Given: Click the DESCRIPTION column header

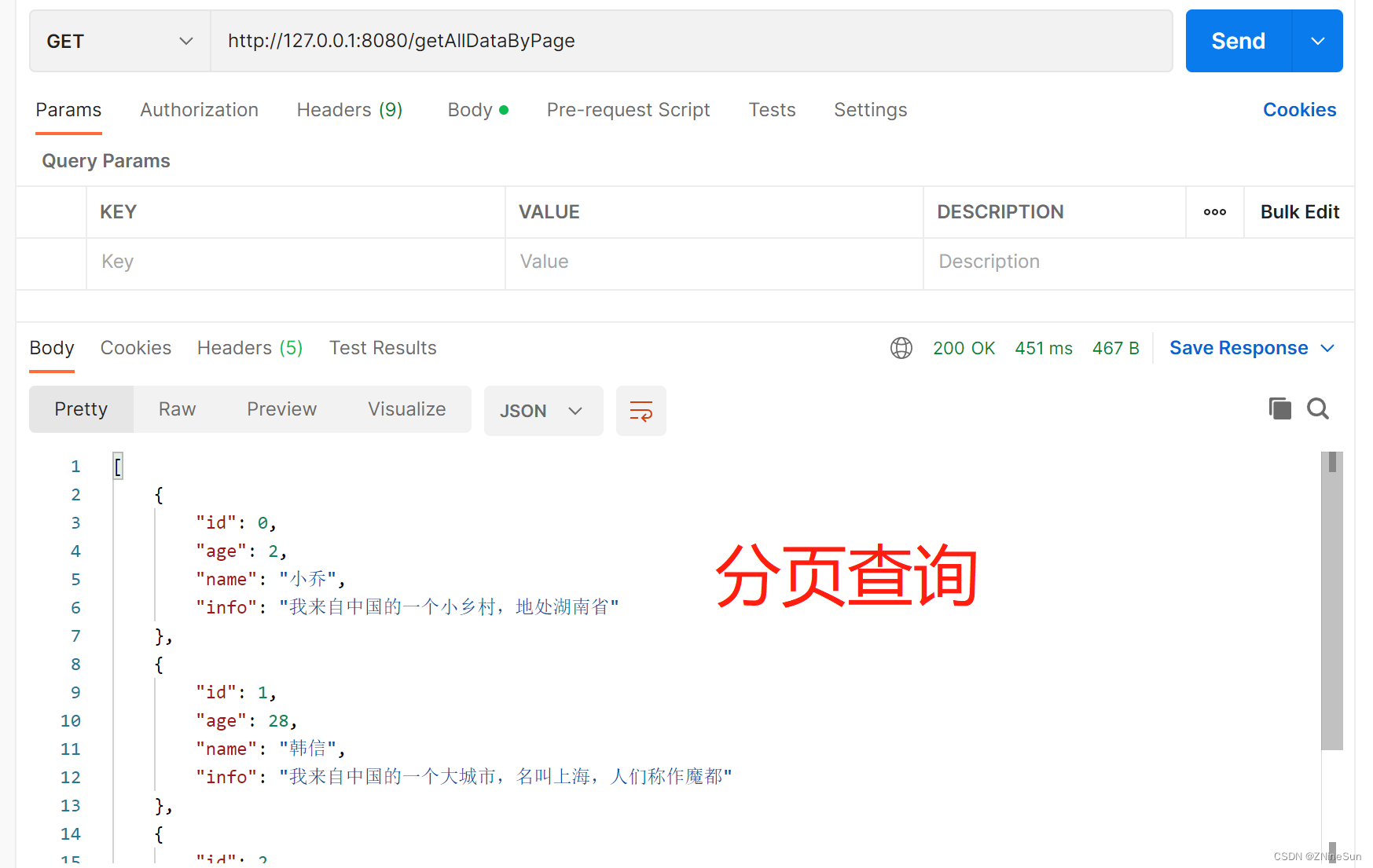Looking at the screenshot, I should (1000, 212).
